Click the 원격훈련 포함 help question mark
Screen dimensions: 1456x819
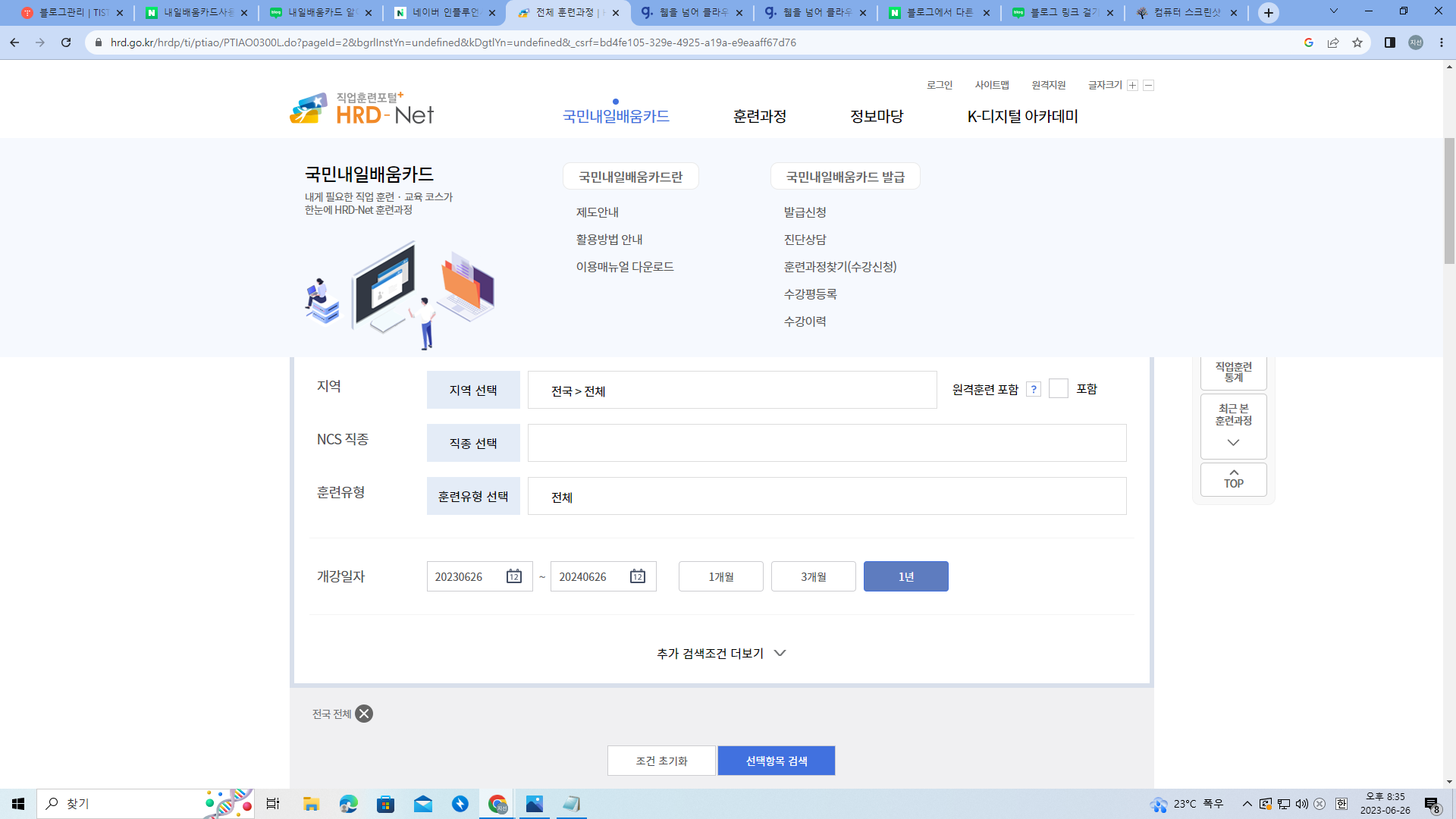click(1034, 389)
